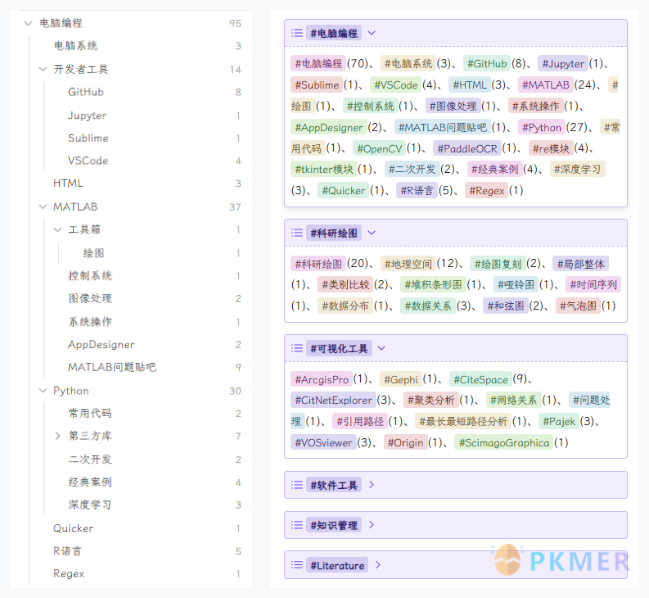Open the #电脑编程 header tag
Image resolution: width=649 pixels, height=598 pixels.
[334, 33]
